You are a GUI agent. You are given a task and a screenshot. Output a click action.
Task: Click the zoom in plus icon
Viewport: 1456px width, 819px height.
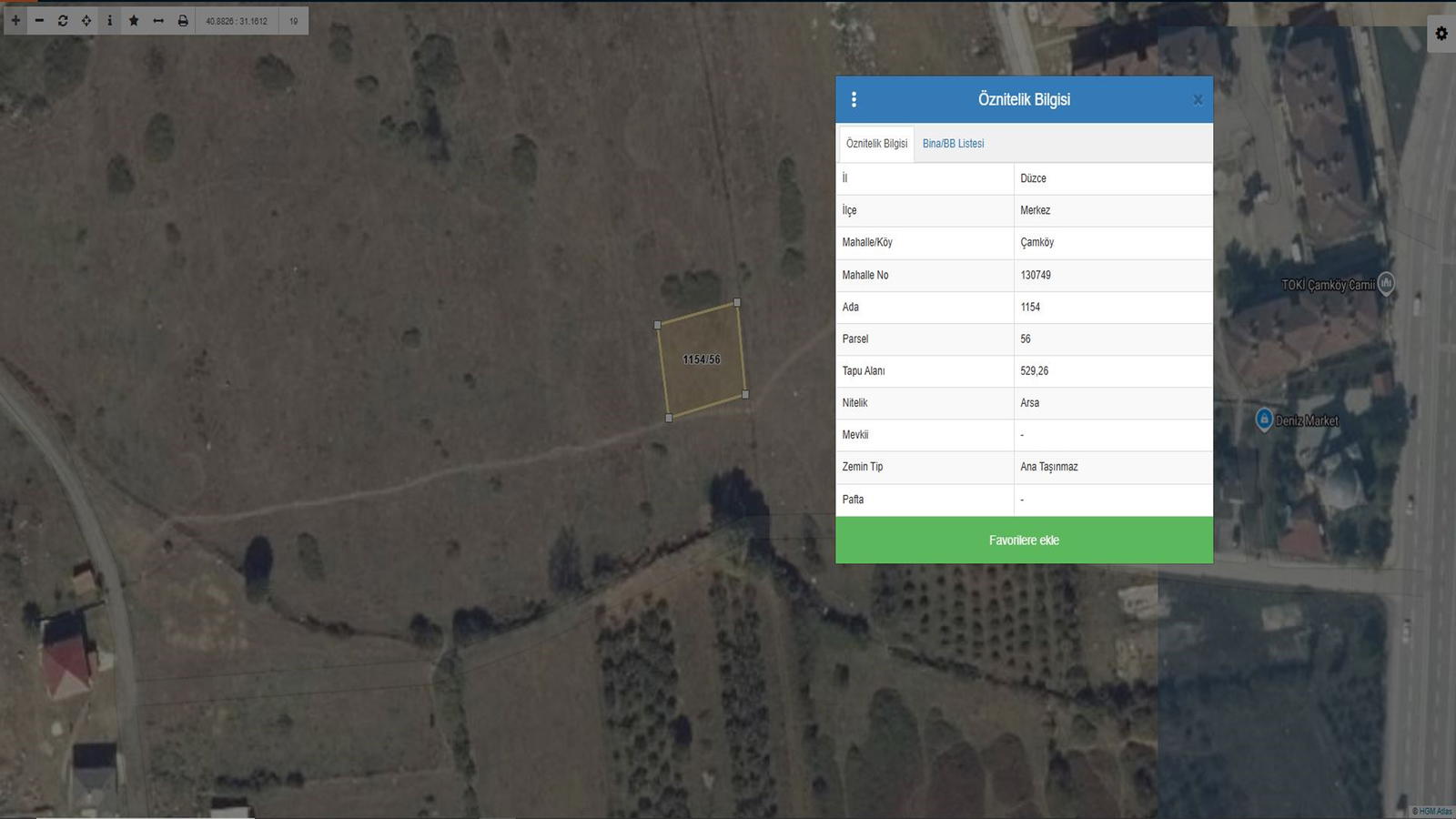(x=15, y=20)
